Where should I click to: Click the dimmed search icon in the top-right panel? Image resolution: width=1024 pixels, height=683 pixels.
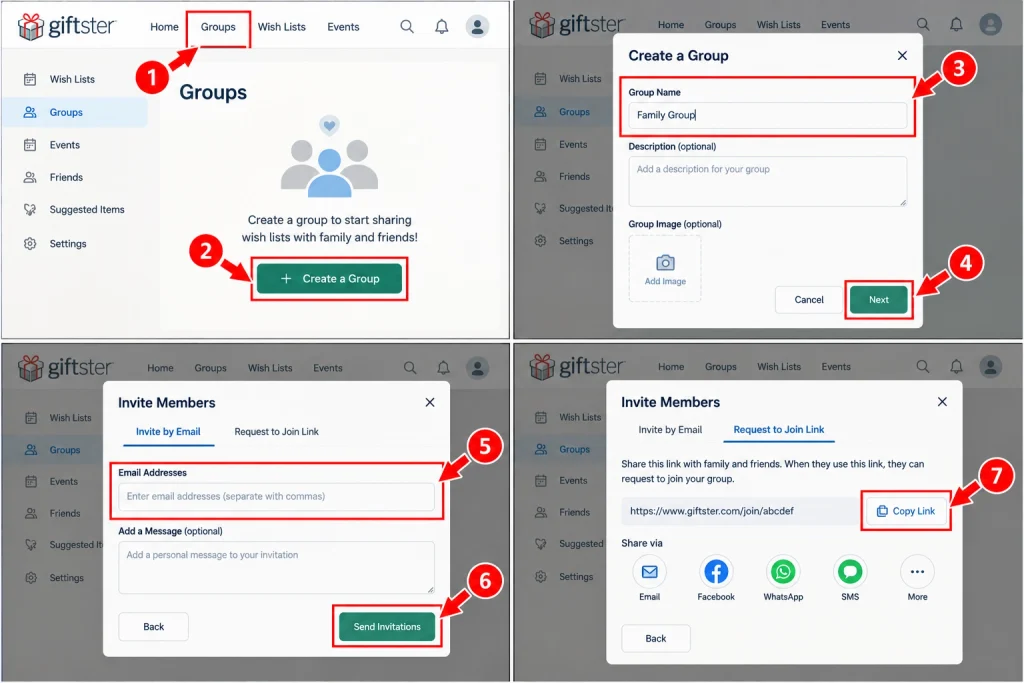pos(923,24)
